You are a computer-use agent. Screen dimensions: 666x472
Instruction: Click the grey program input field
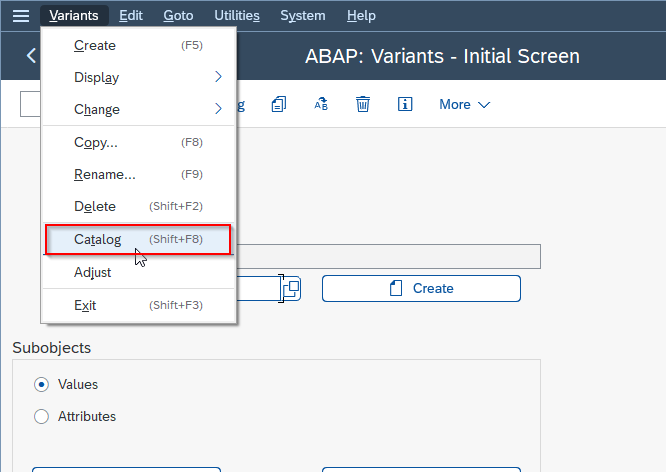pyautogui.click(x=388, y=256)
